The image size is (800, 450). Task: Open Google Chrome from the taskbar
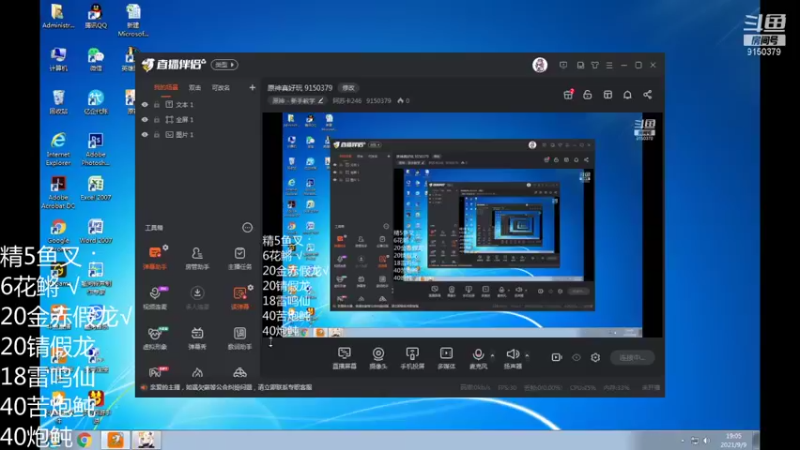[85, 440]
